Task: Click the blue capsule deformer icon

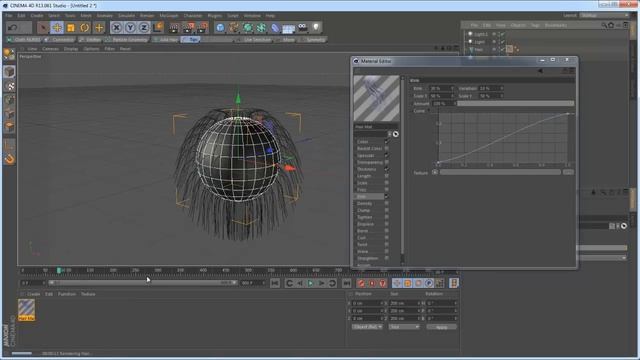Action: pos(275,28)
